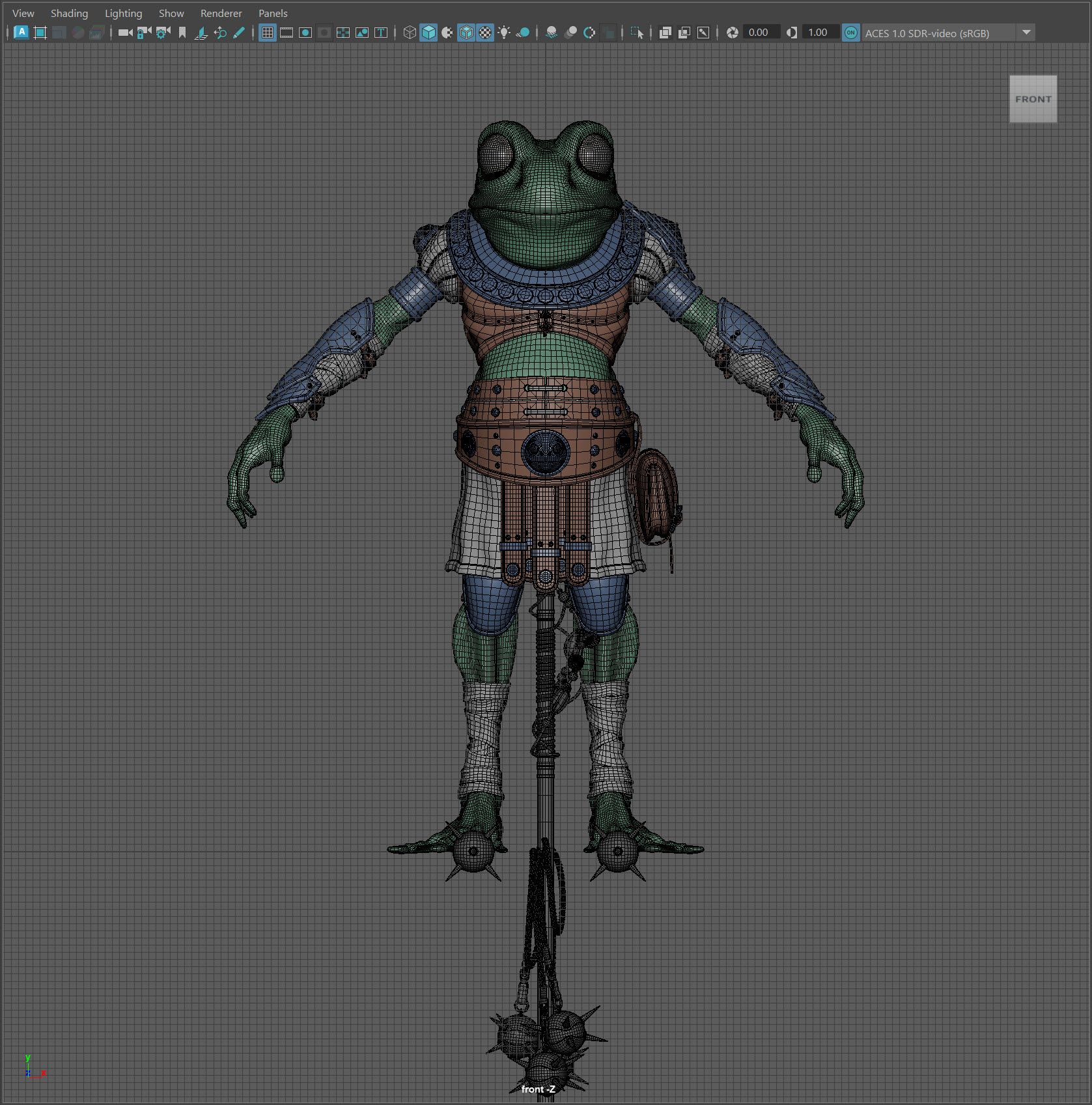
Task: Open the Show menu
Action: (x=171, y=13)
